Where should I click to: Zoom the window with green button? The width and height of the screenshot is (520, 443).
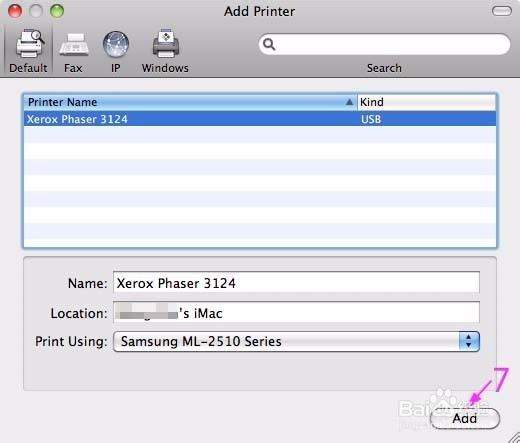[x=57, y=11]
